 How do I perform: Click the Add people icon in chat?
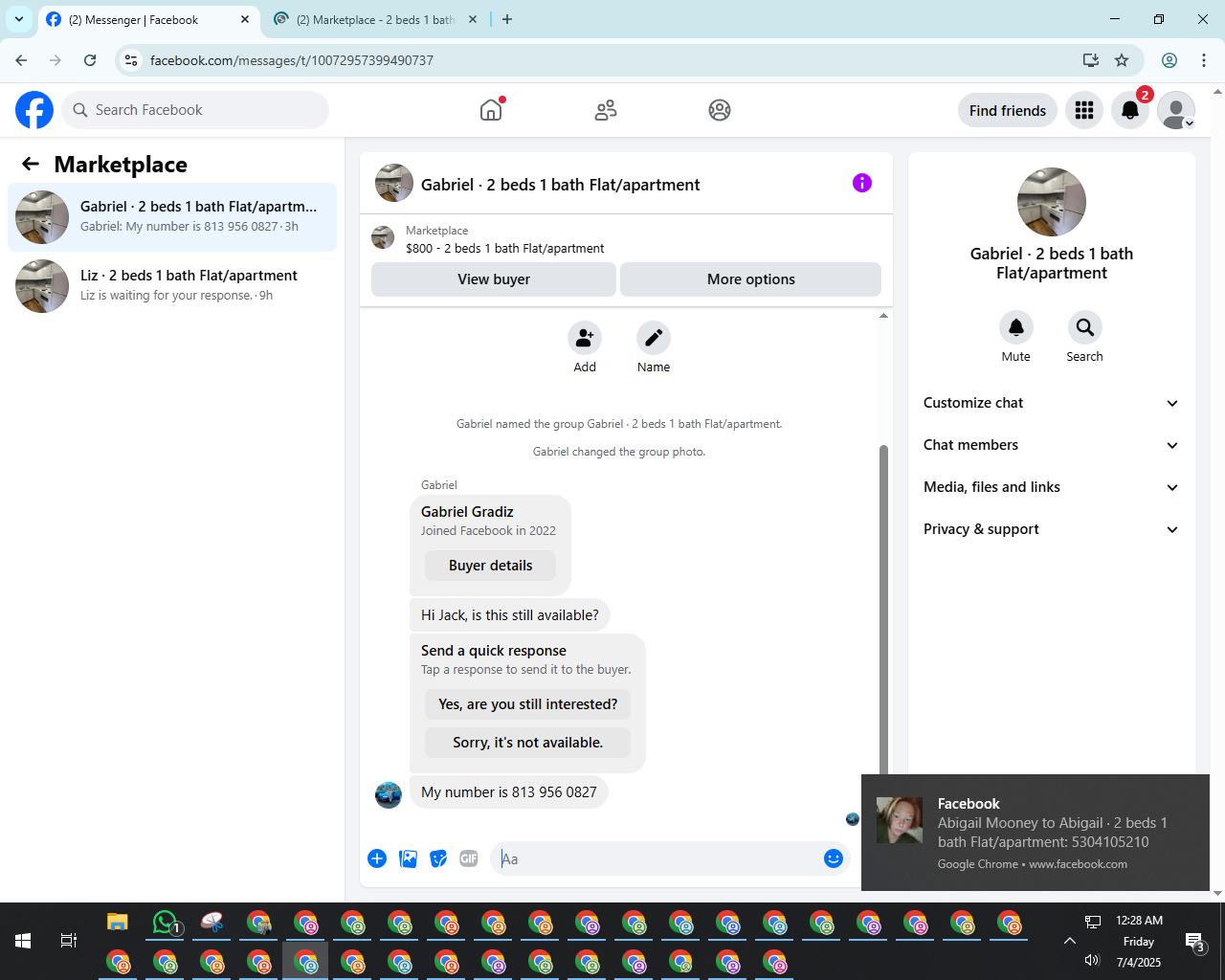coord(585,338)
